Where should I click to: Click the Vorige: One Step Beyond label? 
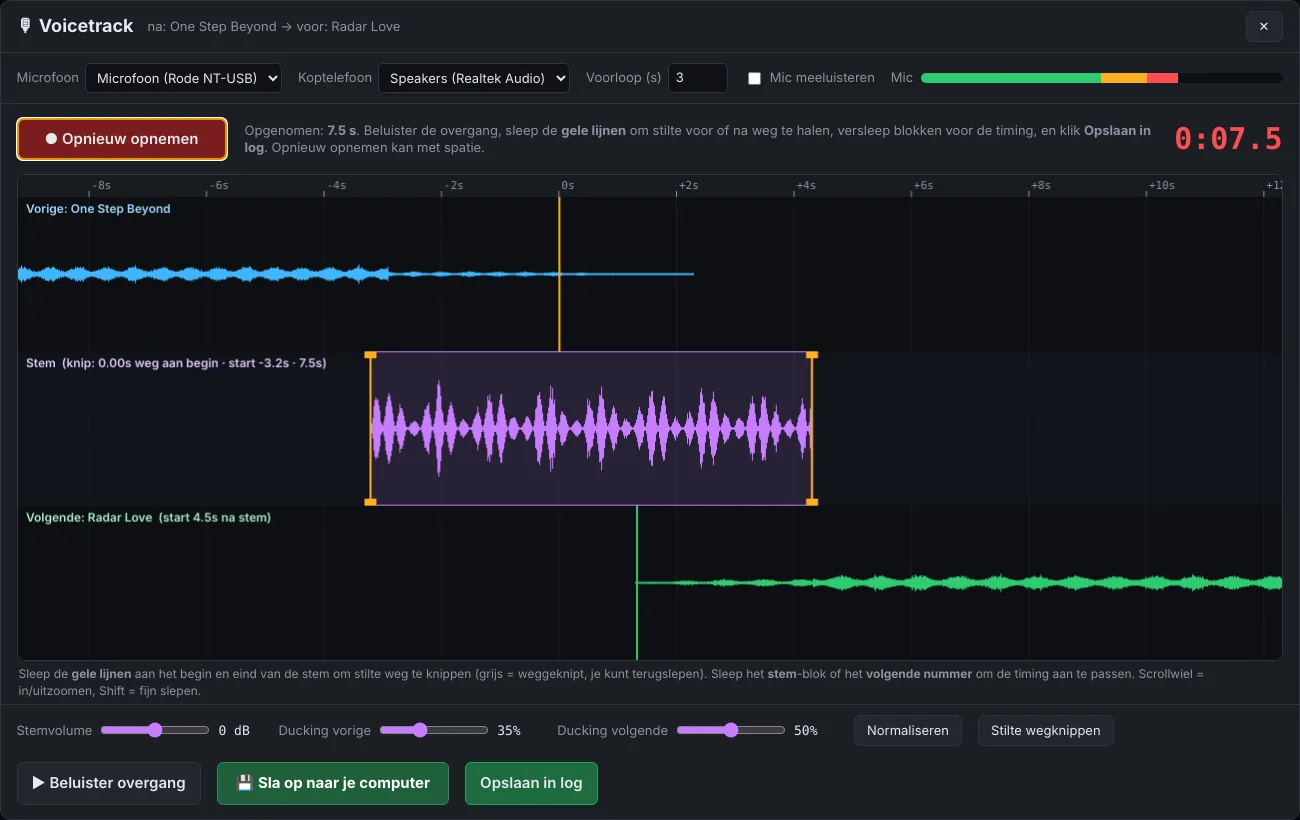click(x=98, y=209)
